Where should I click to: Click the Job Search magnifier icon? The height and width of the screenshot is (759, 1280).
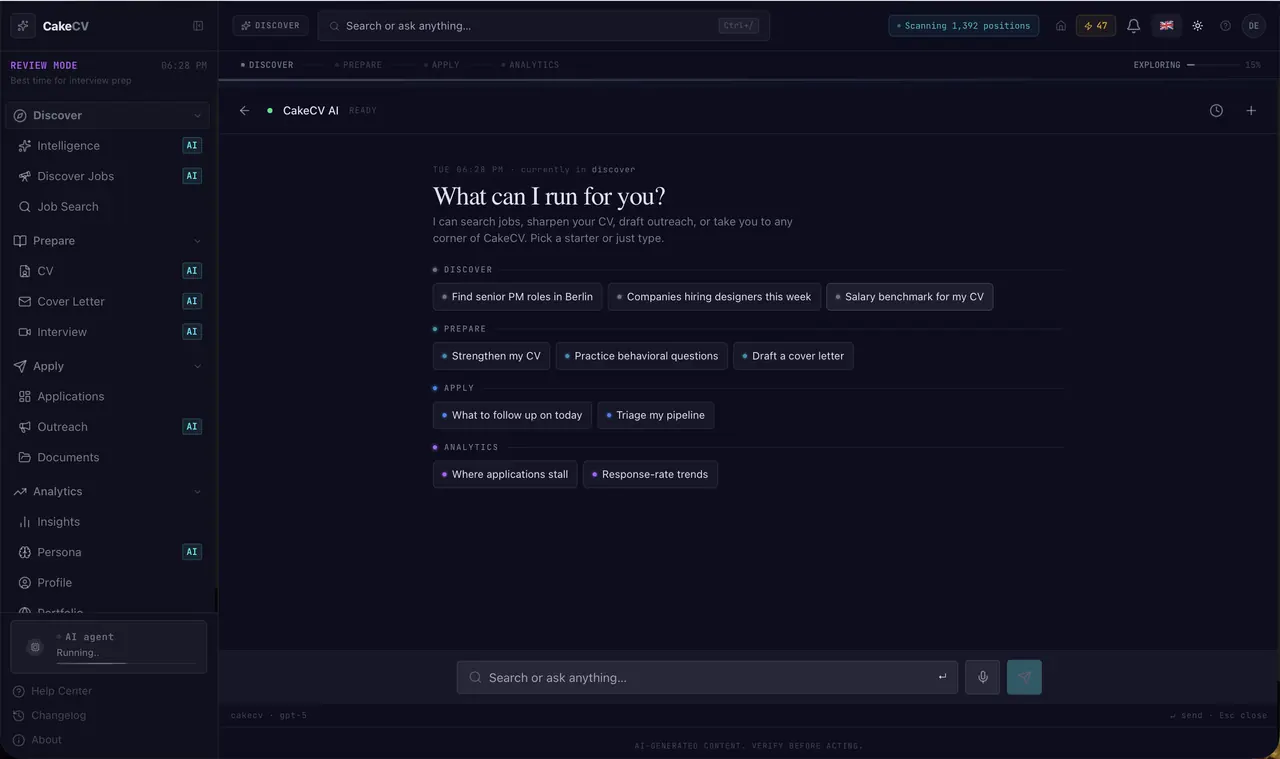[x=25, y=207]
